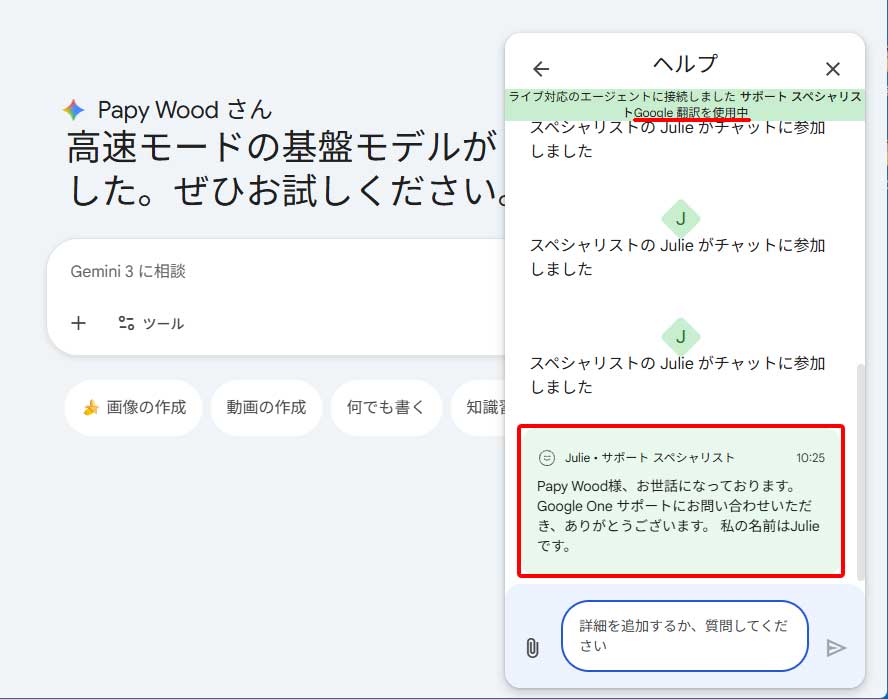Click the plus icon in the Gemini prompt box
This screenshot has width=888, height=699.
pos(79,323)
